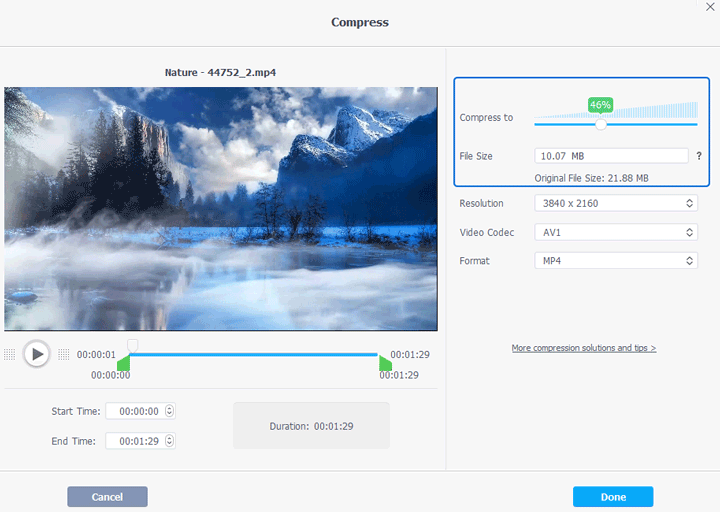Viewport: 720px width, 512px height.
Task: Click the Done button
Action: pos(613,497)
